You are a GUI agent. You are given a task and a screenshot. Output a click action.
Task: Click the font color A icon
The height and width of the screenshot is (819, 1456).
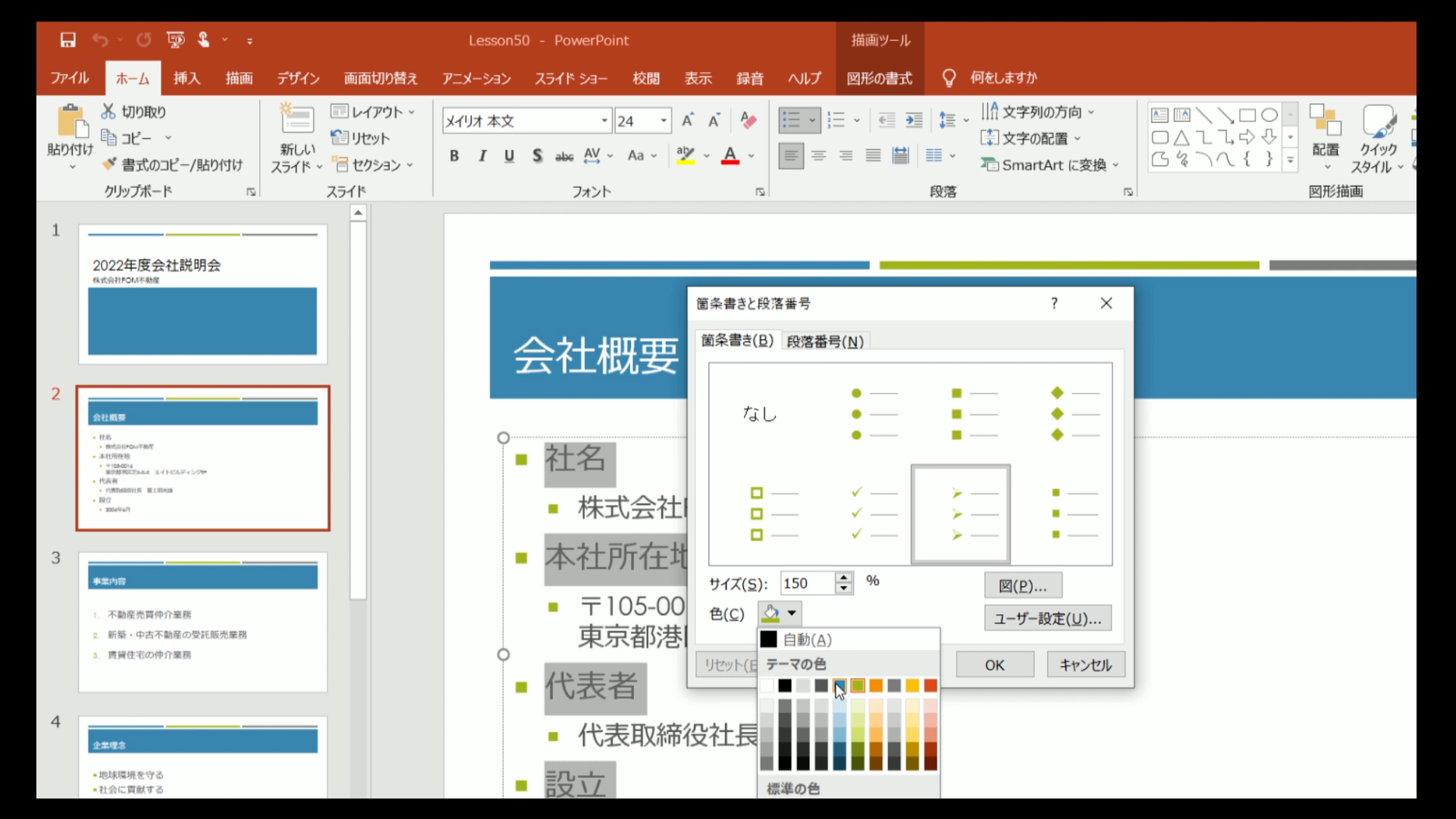click(x=730, y=155)
